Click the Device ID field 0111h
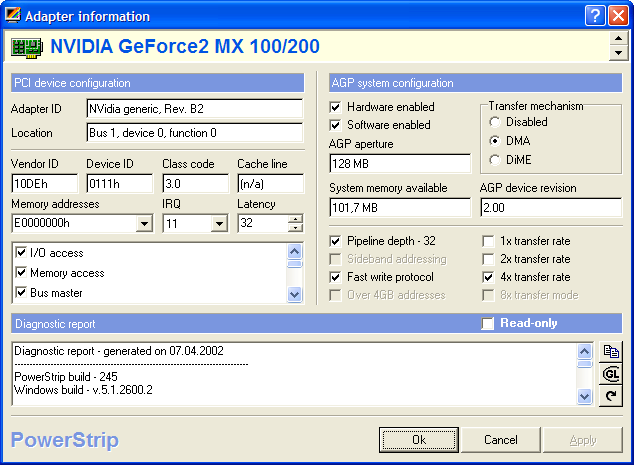634x465 pixels. click(x=120, y=184)
